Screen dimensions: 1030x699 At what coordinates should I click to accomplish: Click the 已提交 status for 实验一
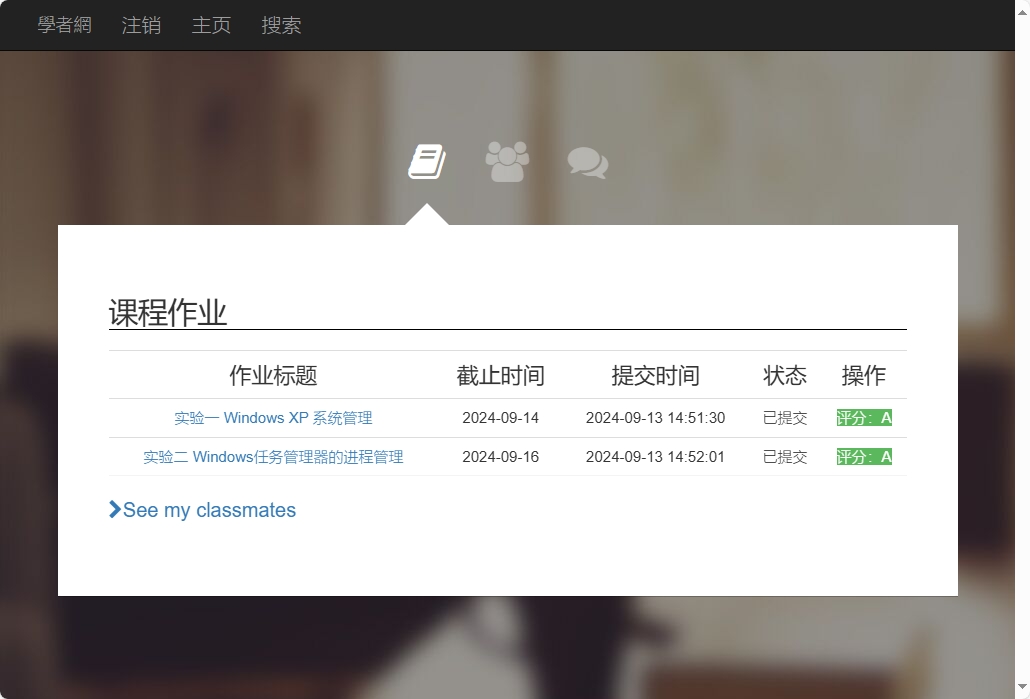point(785,418)
